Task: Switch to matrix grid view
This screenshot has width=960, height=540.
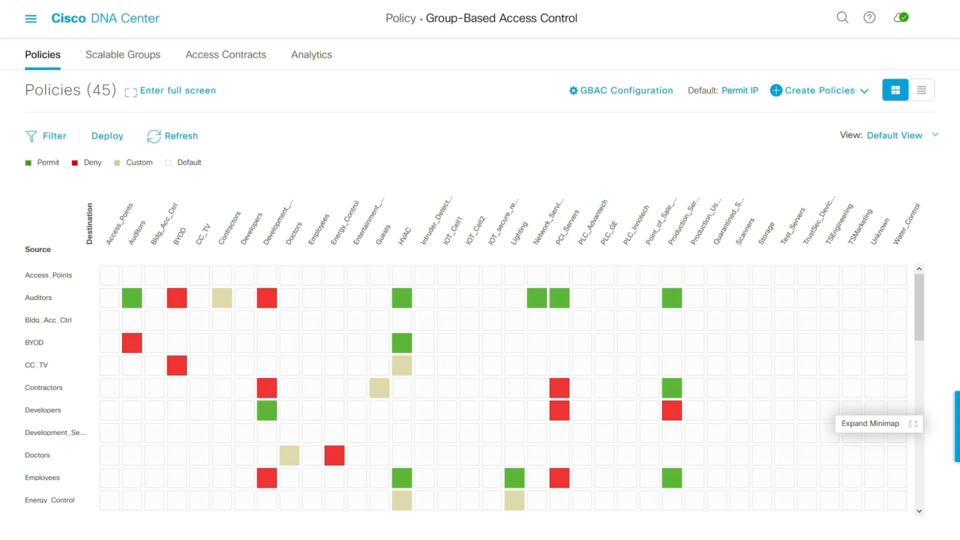Action: [895, 90]
